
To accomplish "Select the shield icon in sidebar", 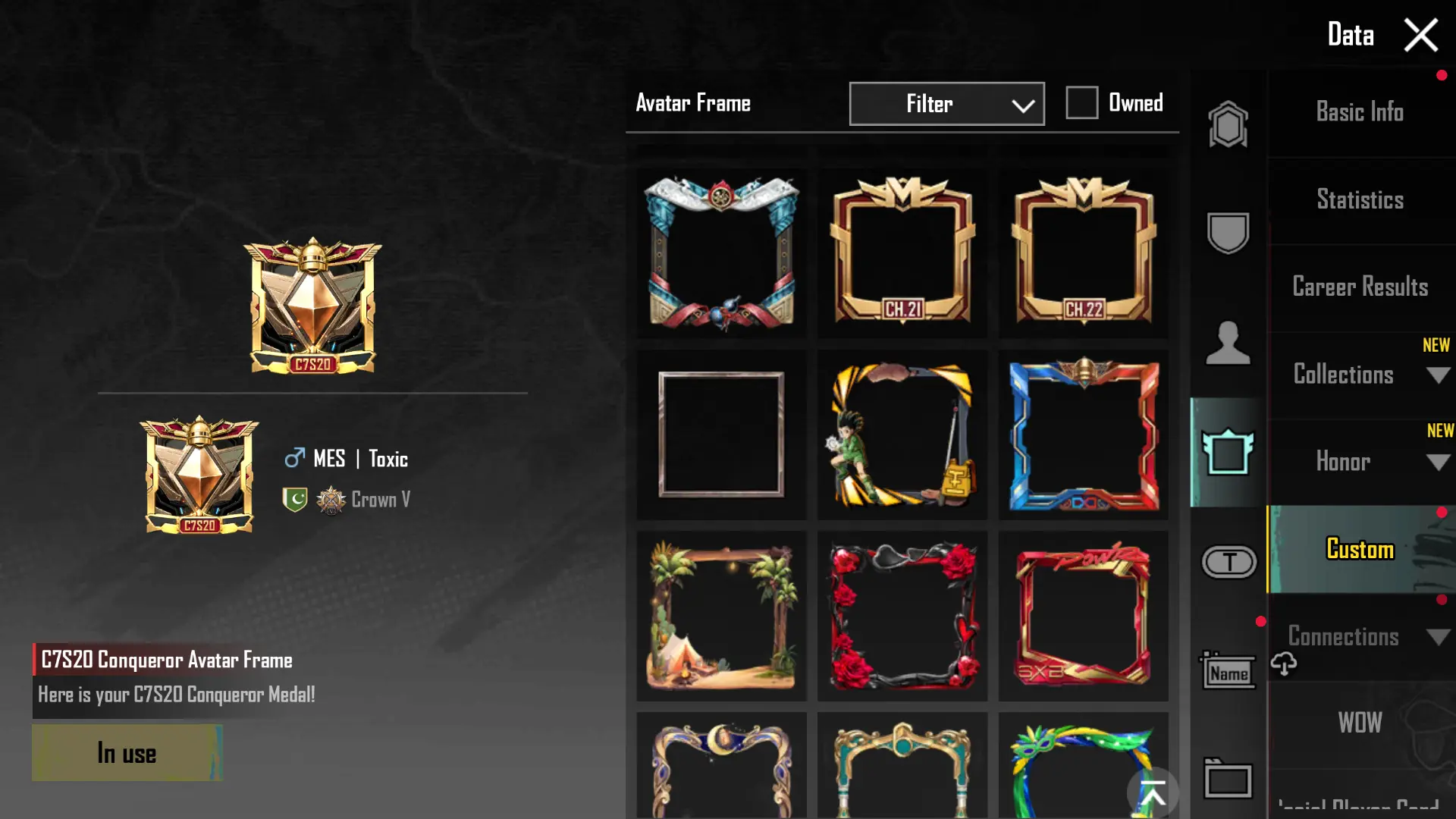I will click(x=1228, y=232).
